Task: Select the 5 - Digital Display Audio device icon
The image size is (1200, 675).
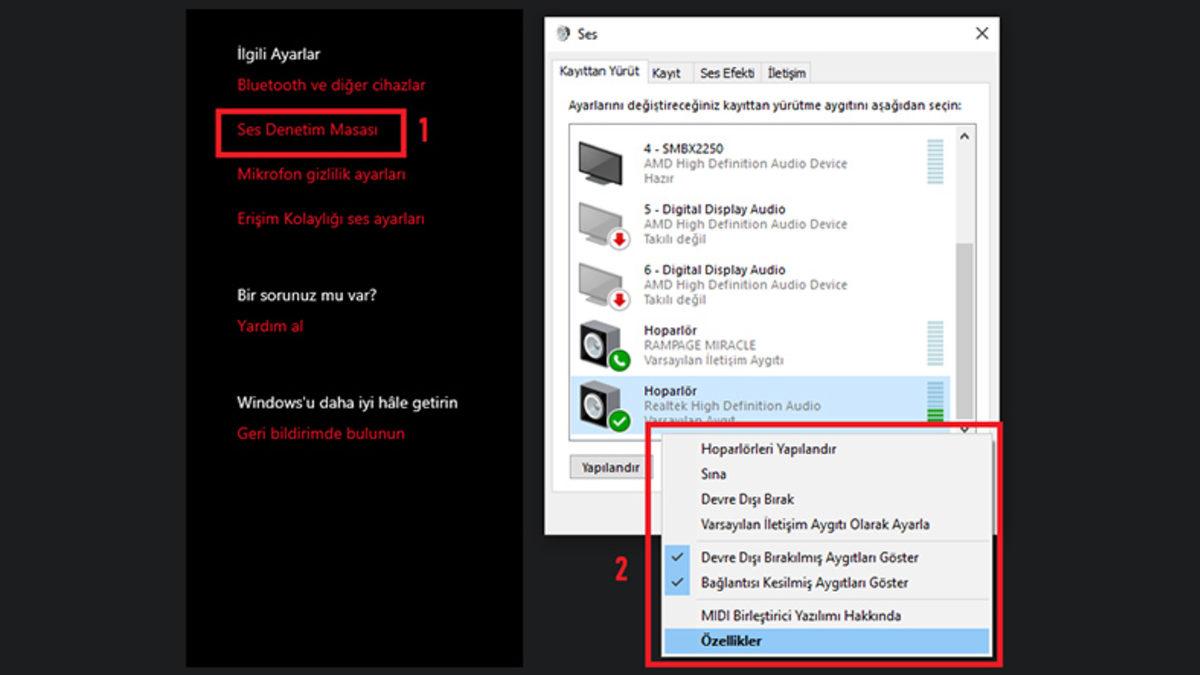Action: (603, 224)
